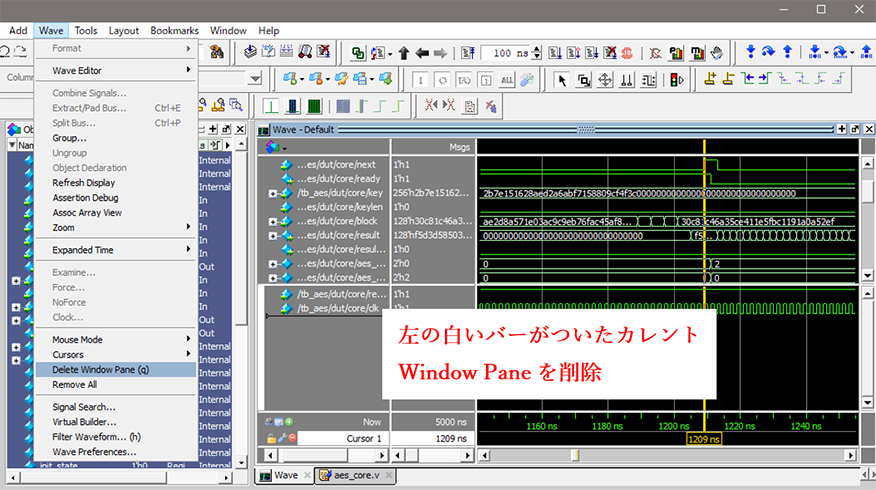Select the pointer Select Mode tool

(561, 80)
